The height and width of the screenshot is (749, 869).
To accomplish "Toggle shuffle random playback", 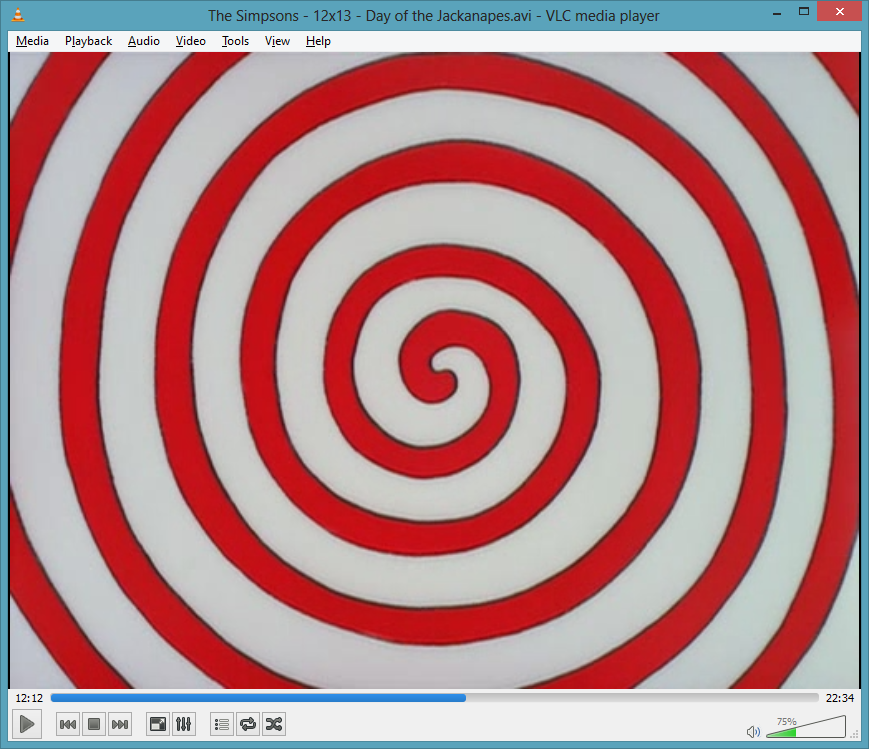I will [x=274, y=724].
